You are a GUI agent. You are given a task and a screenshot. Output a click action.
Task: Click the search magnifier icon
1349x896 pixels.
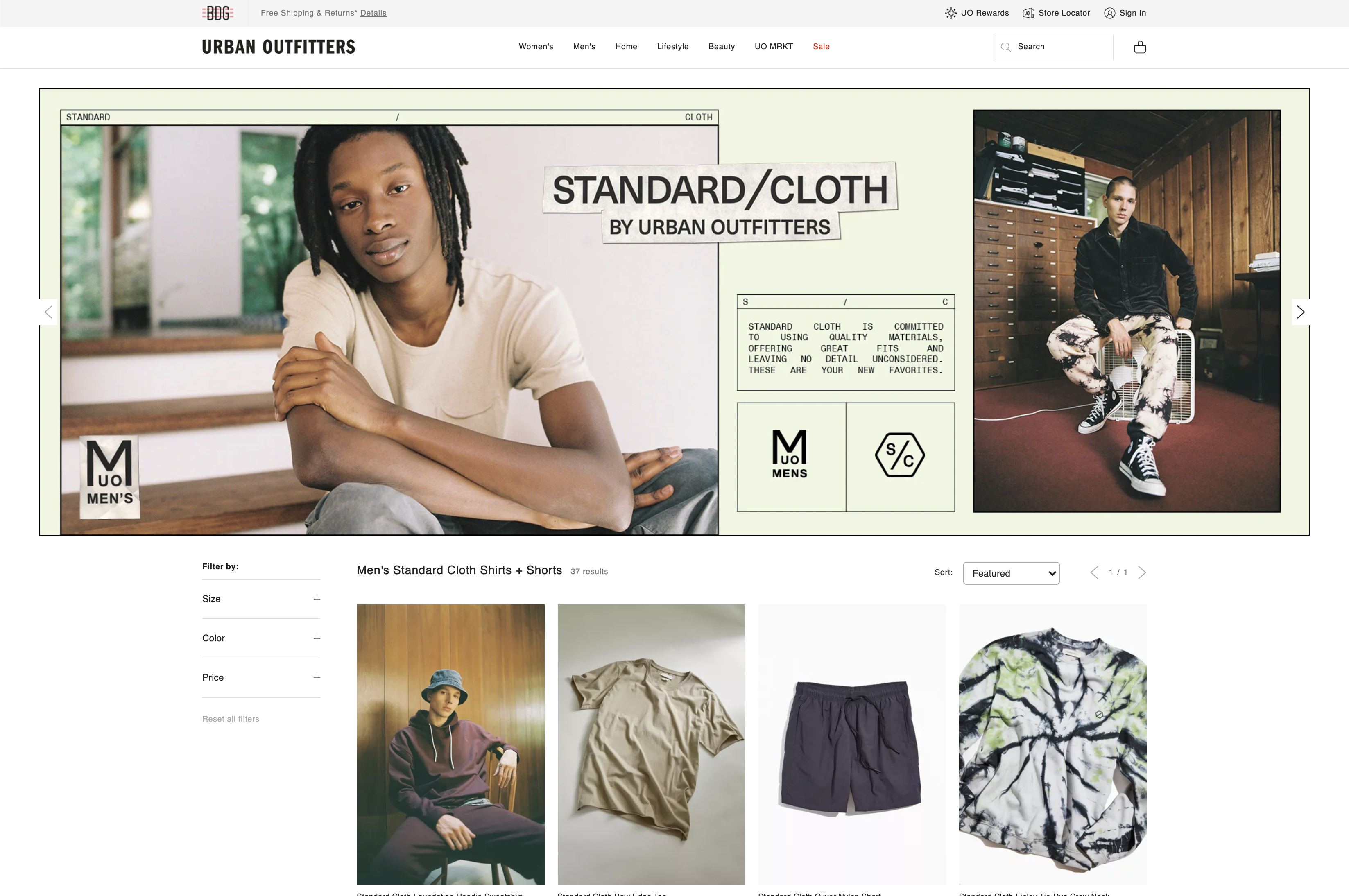[1006, 47]
